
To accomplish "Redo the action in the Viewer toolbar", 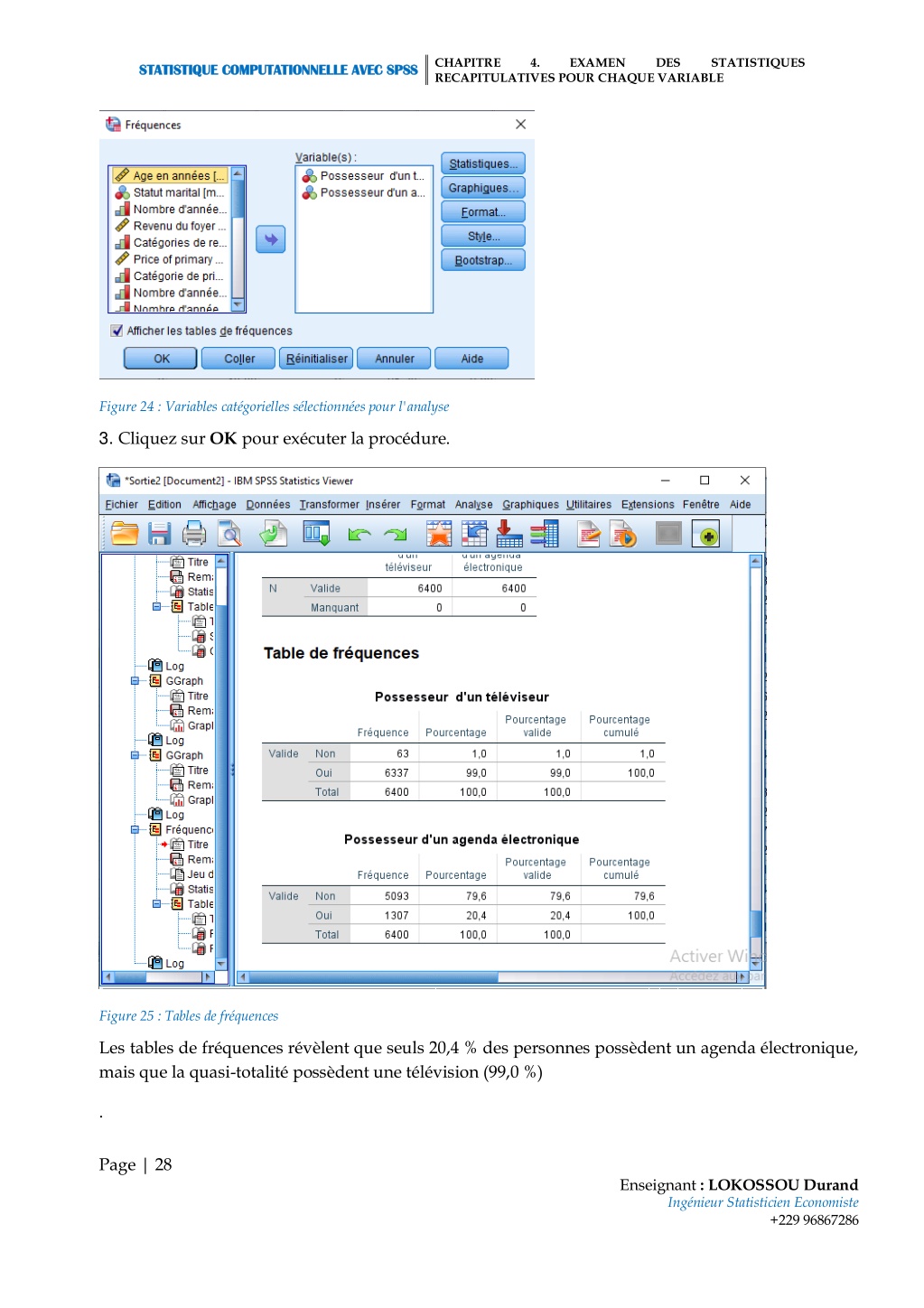I will pyautogui.click(x=396, y=535).
